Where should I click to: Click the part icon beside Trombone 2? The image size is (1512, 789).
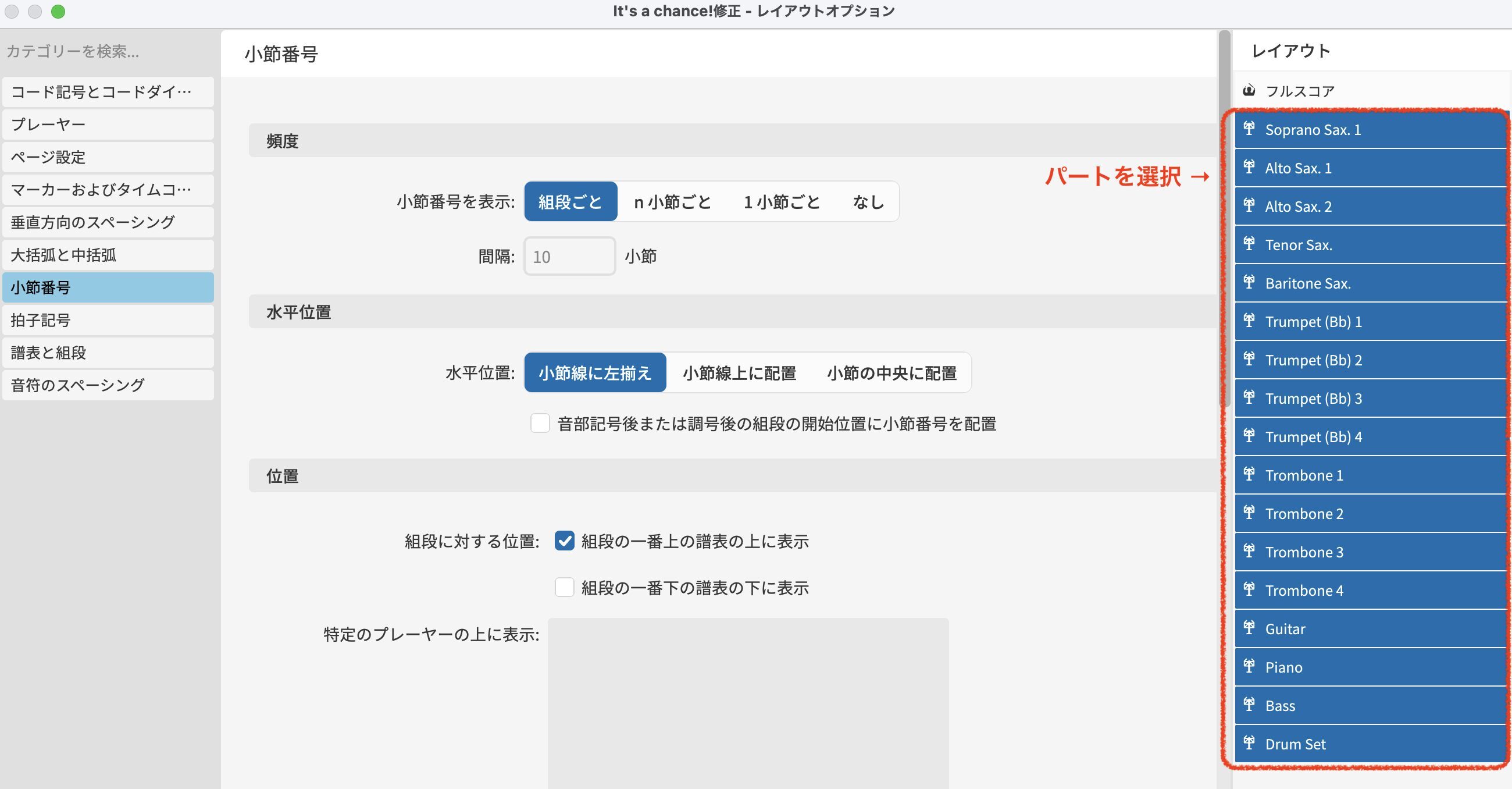(1249, 513)
